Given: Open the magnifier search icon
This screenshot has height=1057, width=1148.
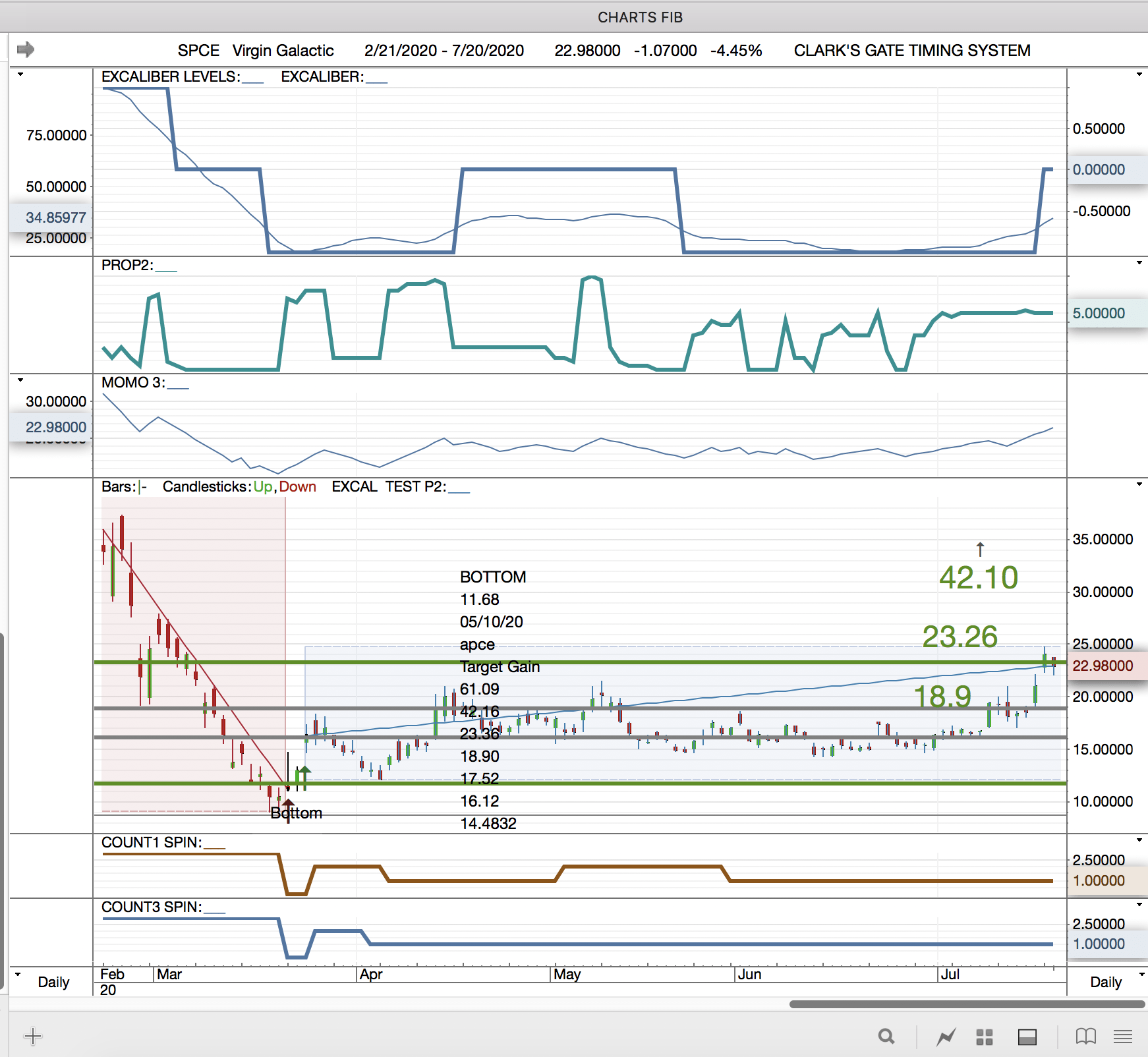Looking at the screenshot, I should coord(886,1037).
